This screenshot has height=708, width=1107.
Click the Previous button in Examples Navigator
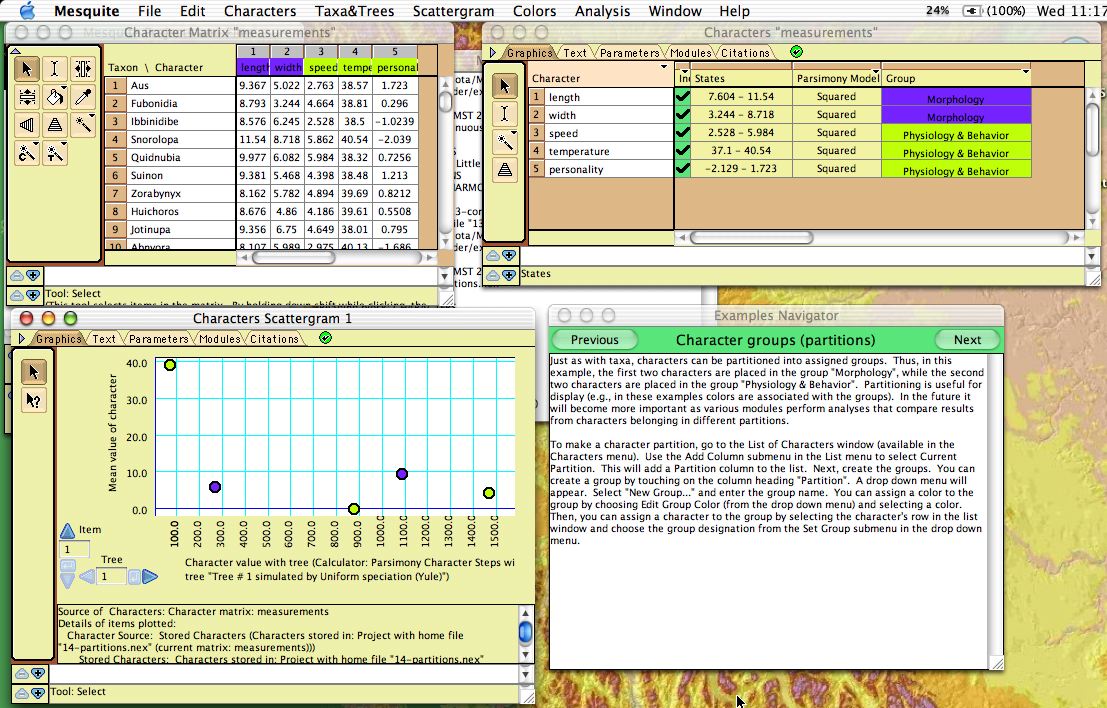(594, 339)
